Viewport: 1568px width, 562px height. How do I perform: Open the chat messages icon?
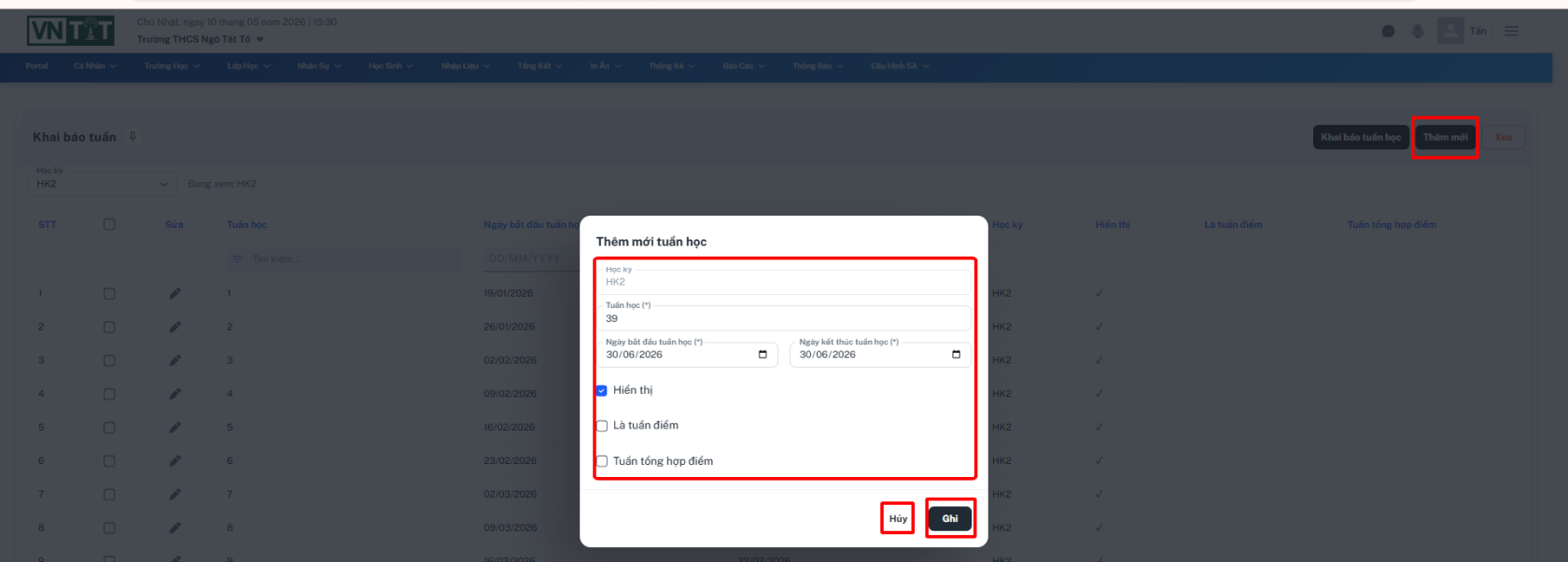1388,31
